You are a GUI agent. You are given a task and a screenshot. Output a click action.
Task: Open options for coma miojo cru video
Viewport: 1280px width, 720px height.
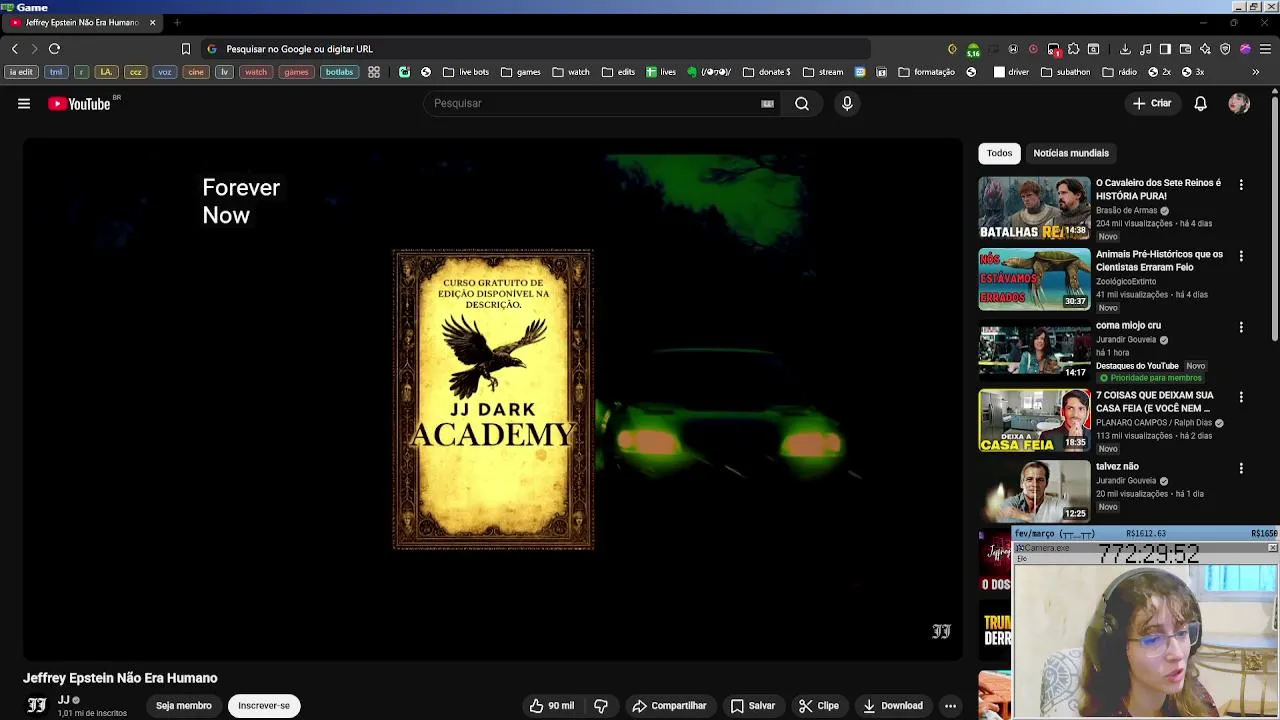click(1241, 327)
